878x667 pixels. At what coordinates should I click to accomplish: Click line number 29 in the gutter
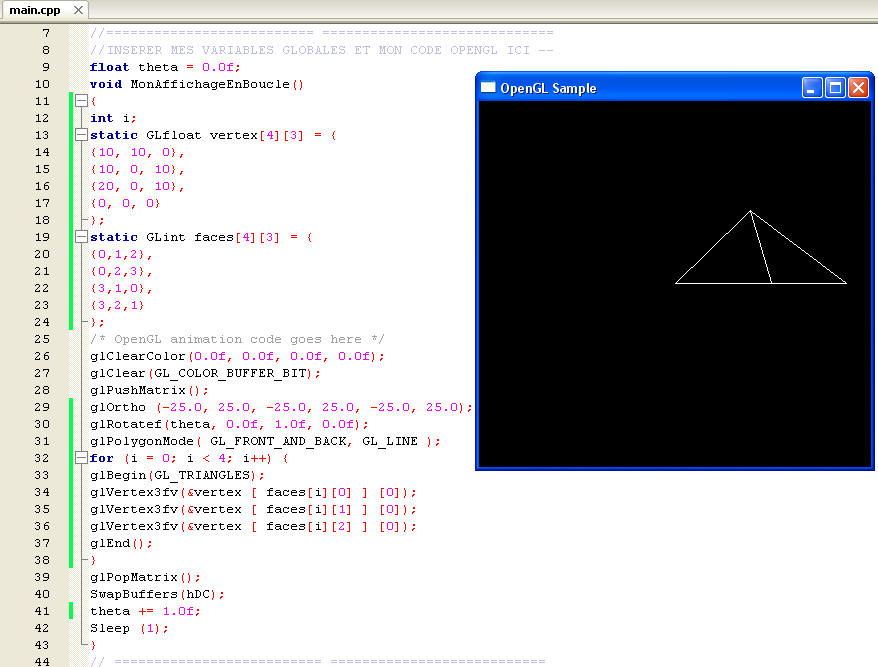tap(42, 407)
